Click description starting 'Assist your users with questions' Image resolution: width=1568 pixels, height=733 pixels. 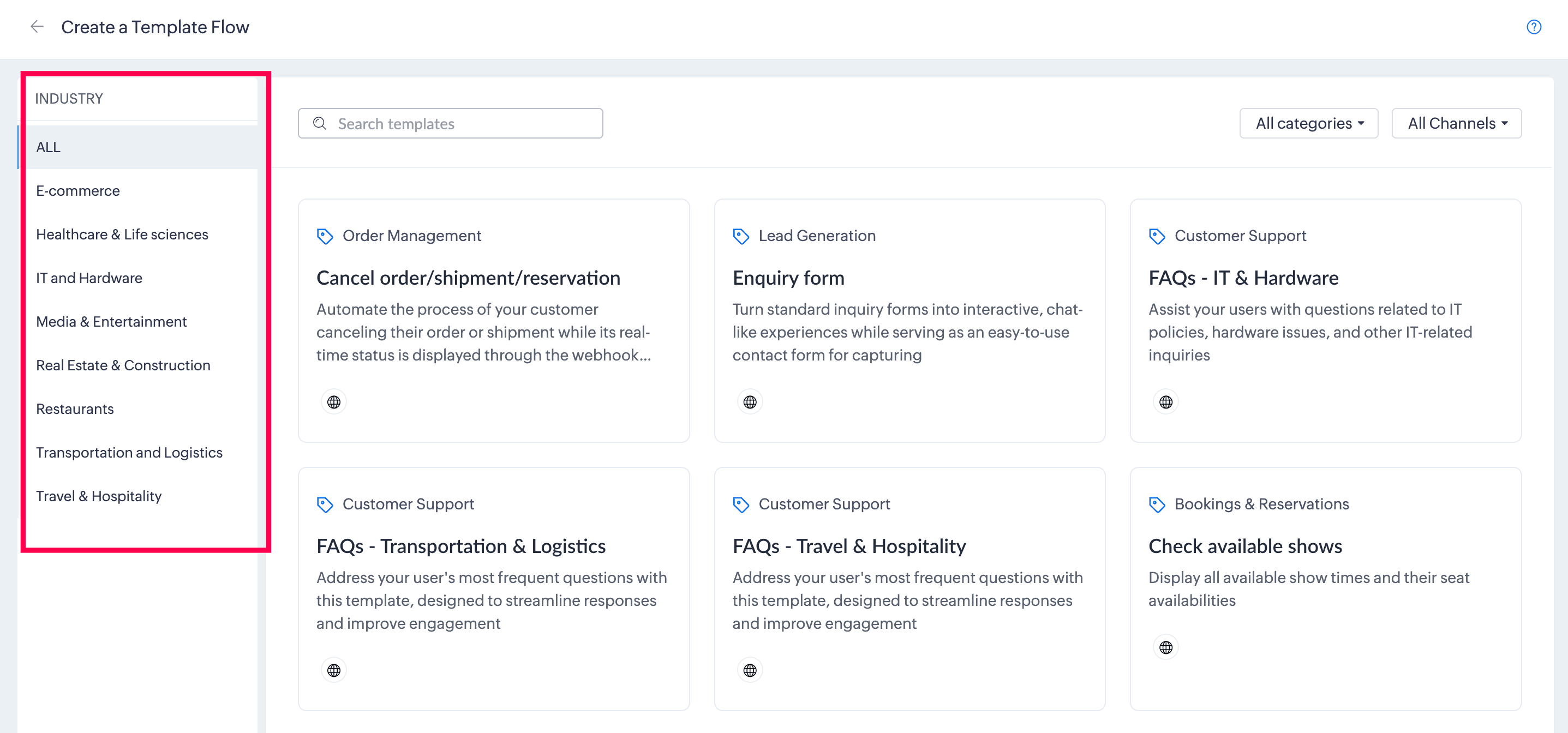1310,332
